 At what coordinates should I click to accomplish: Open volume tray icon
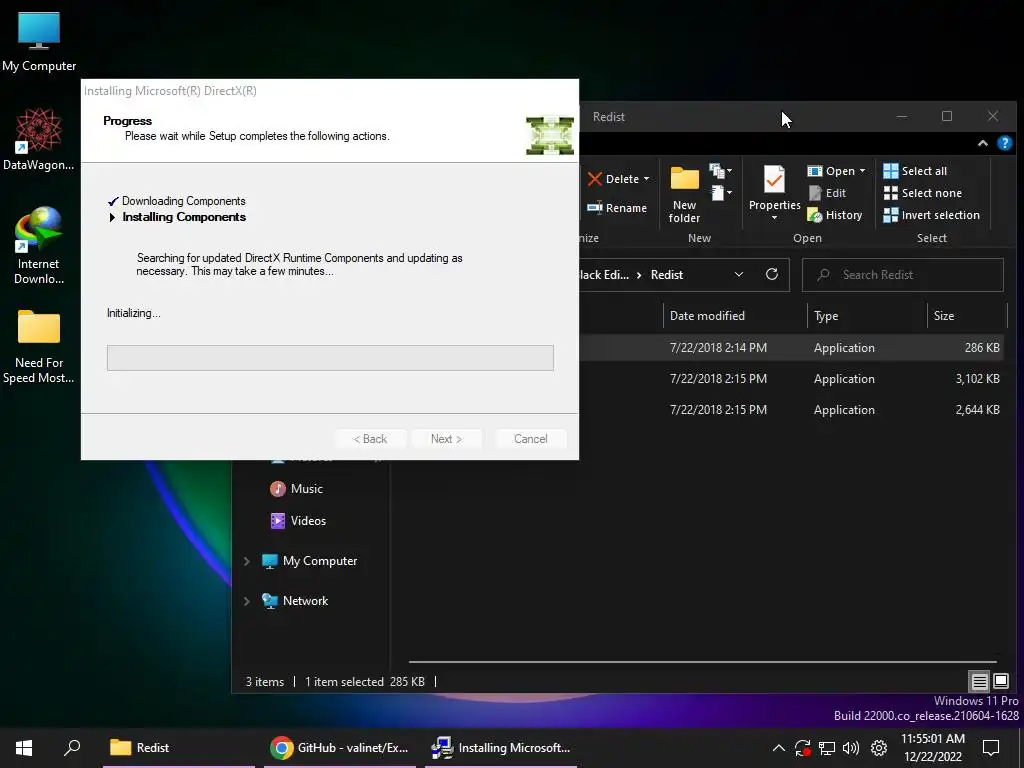click(x=851, y=748)
